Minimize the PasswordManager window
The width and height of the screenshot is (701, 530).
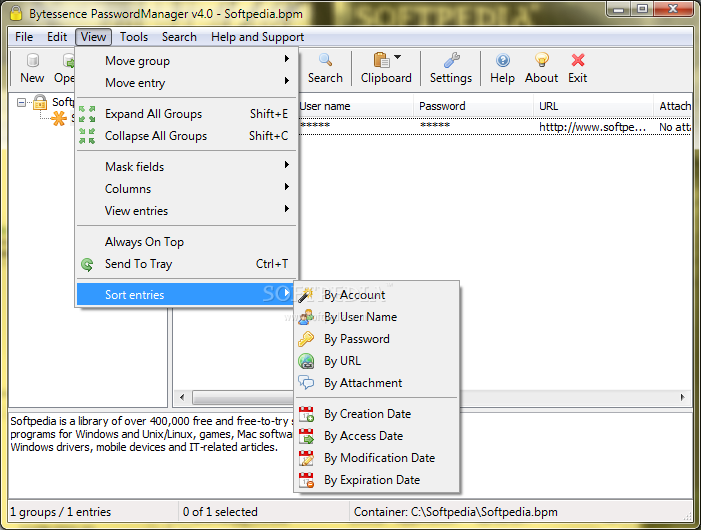pyautogui.click(x=619, y=8)
